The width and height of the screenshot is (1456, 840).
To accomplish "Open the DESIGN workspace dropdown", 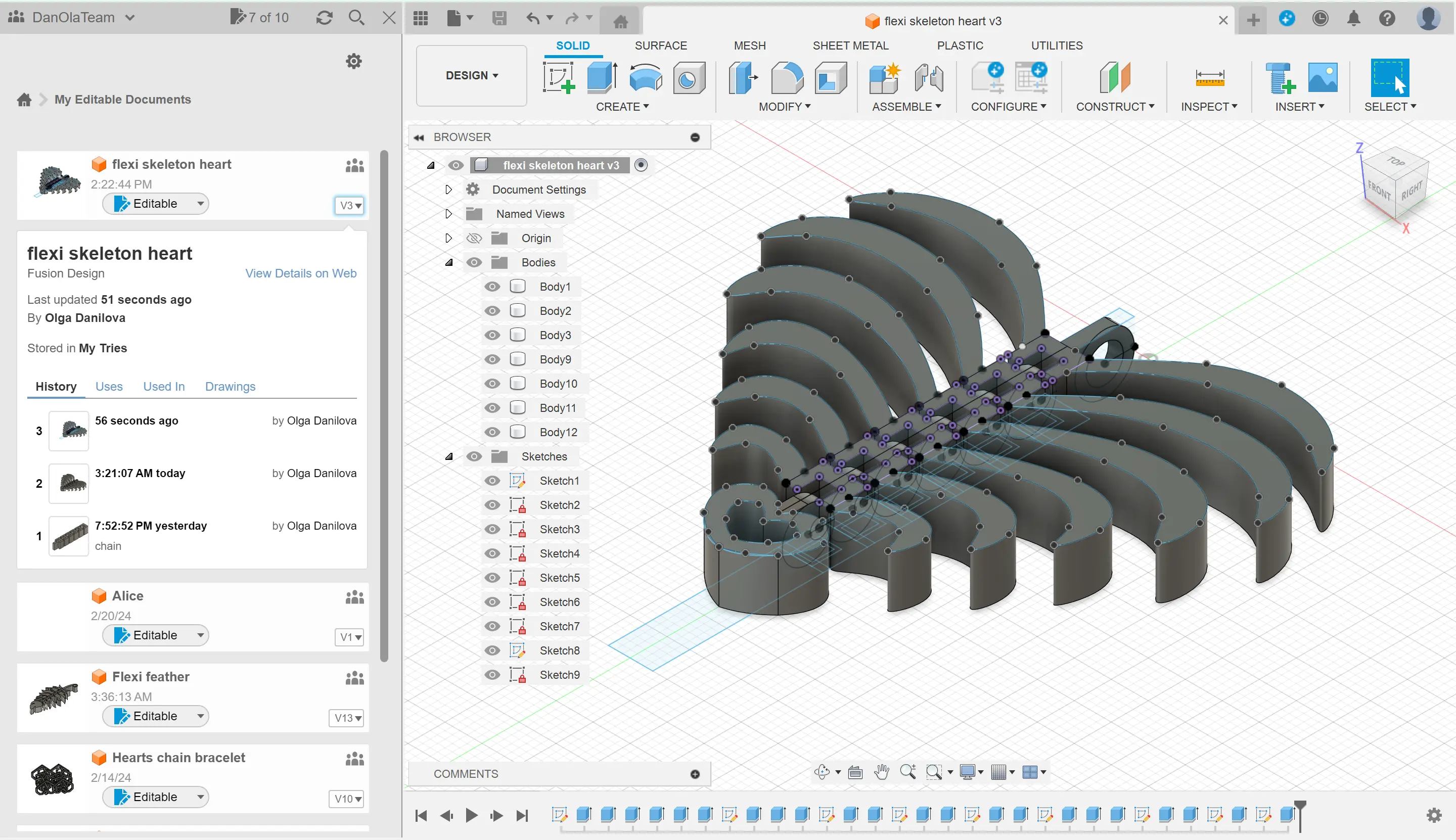I will click(472, 76).
